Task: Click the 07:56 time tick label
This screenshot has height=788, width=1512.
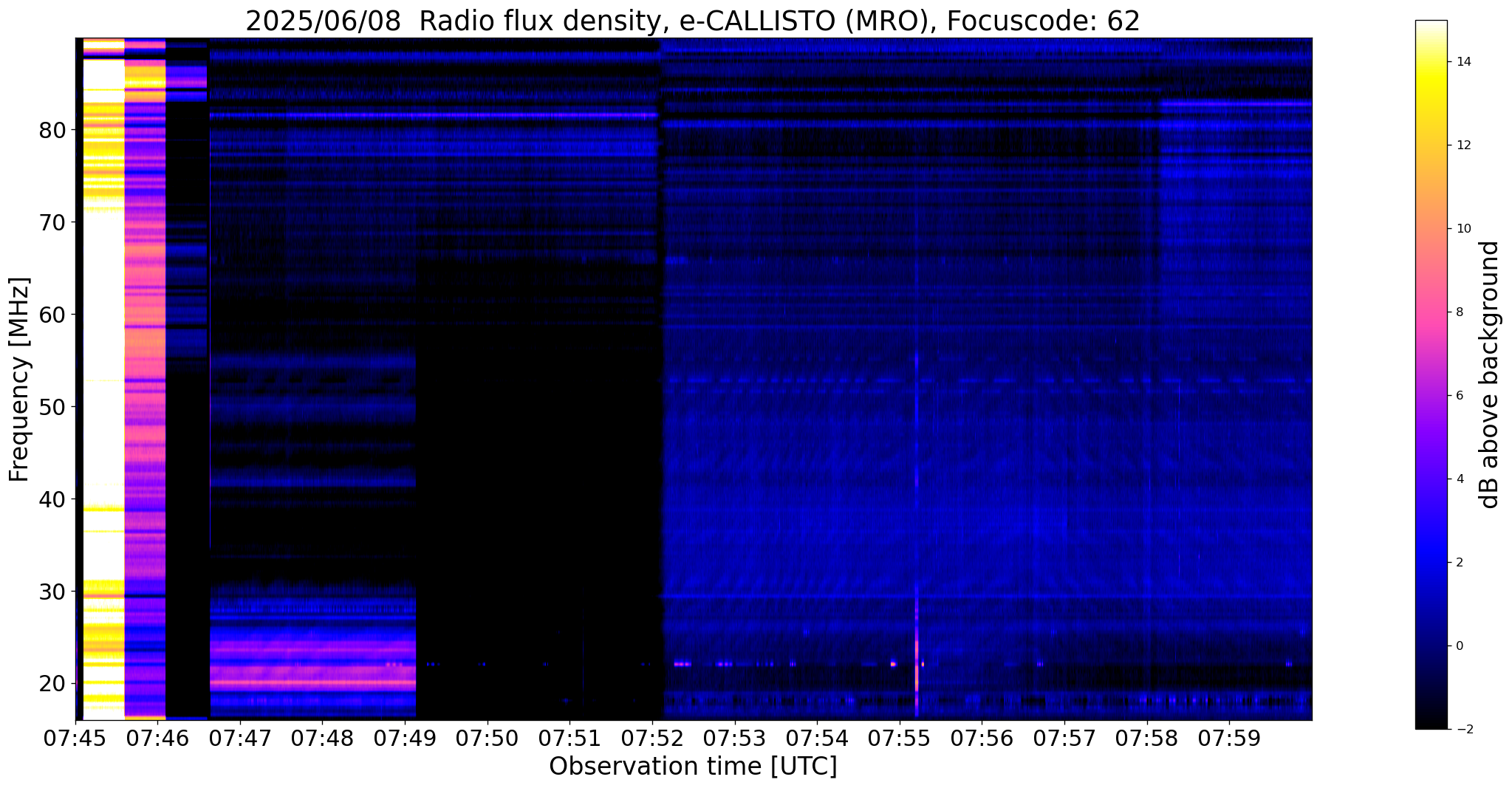Action: point(982,739)
